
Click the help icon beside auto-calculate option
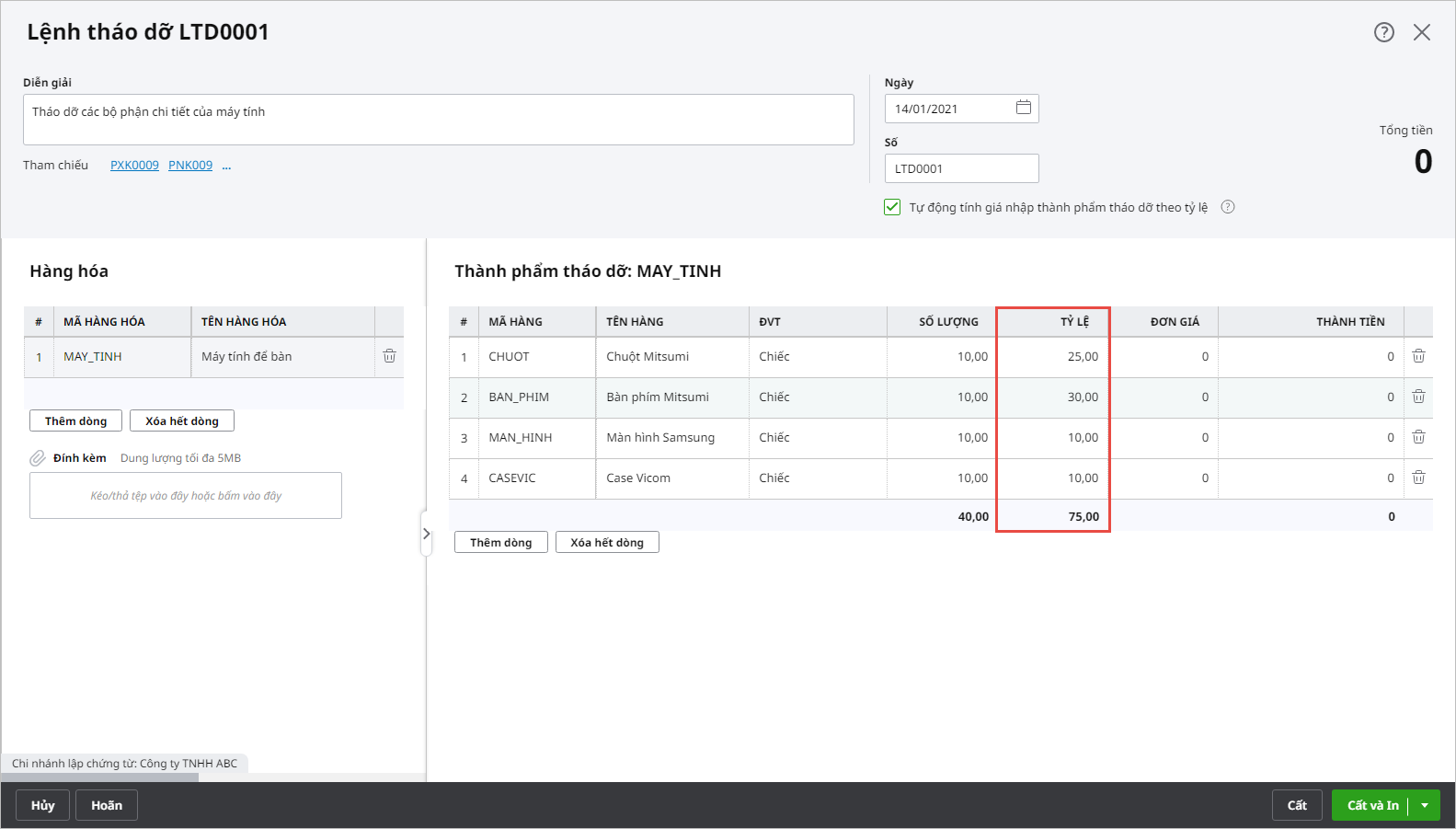point(1227,207)
